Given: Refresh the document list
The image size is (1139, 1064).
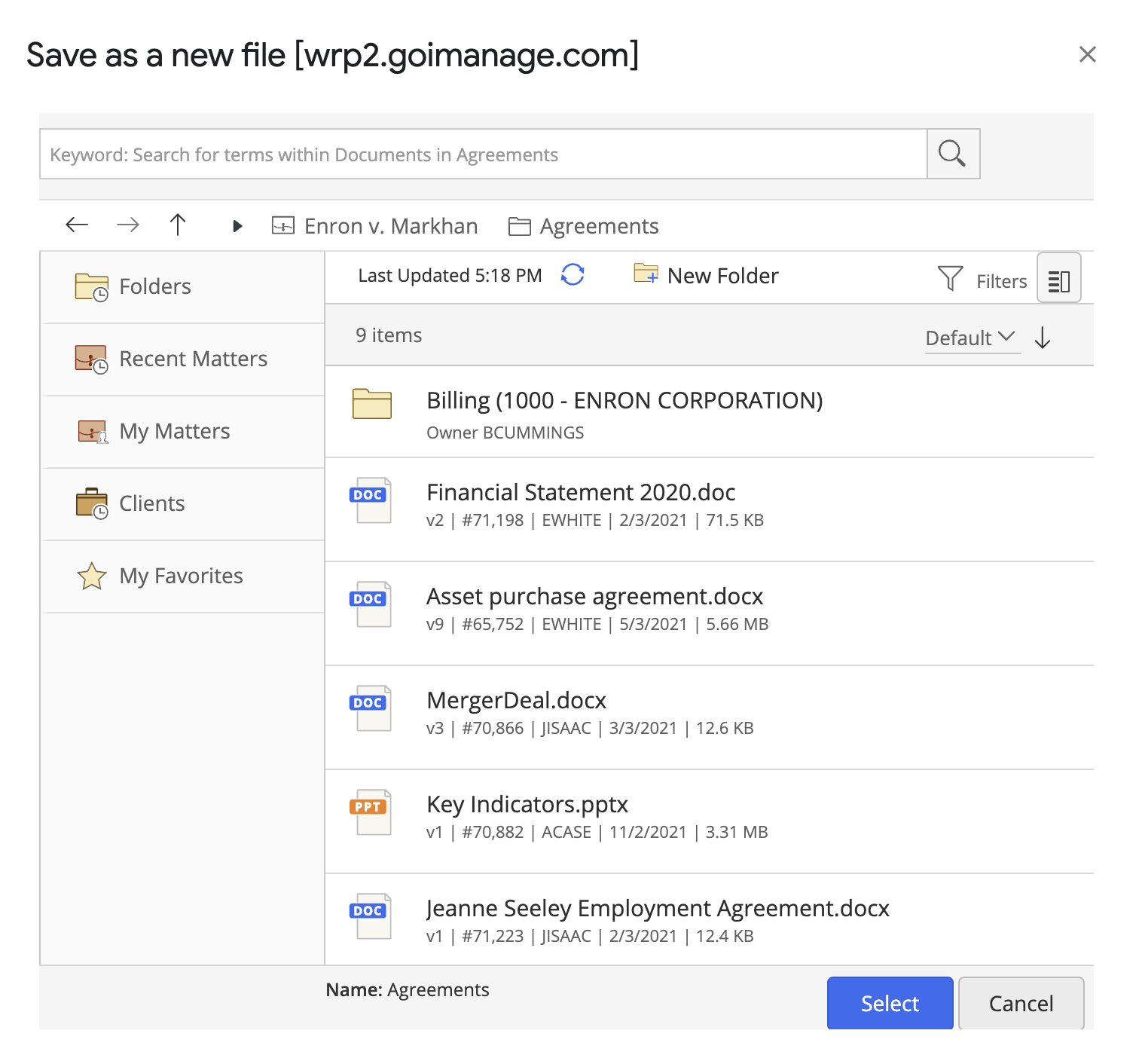Looking at the screenshot, I should (573, 275).
